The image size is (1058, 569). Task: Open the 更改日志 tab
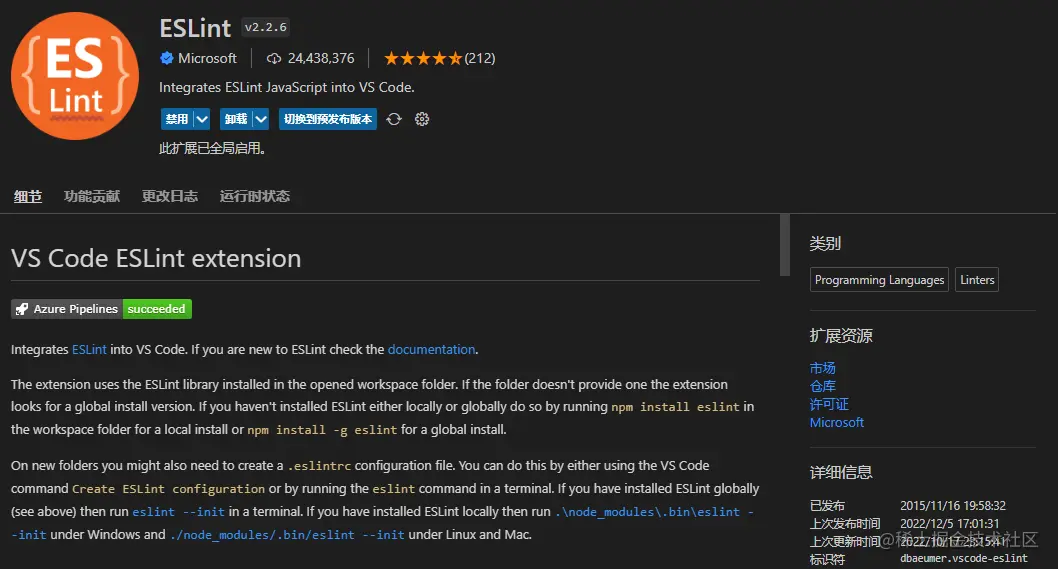point(169,196)
